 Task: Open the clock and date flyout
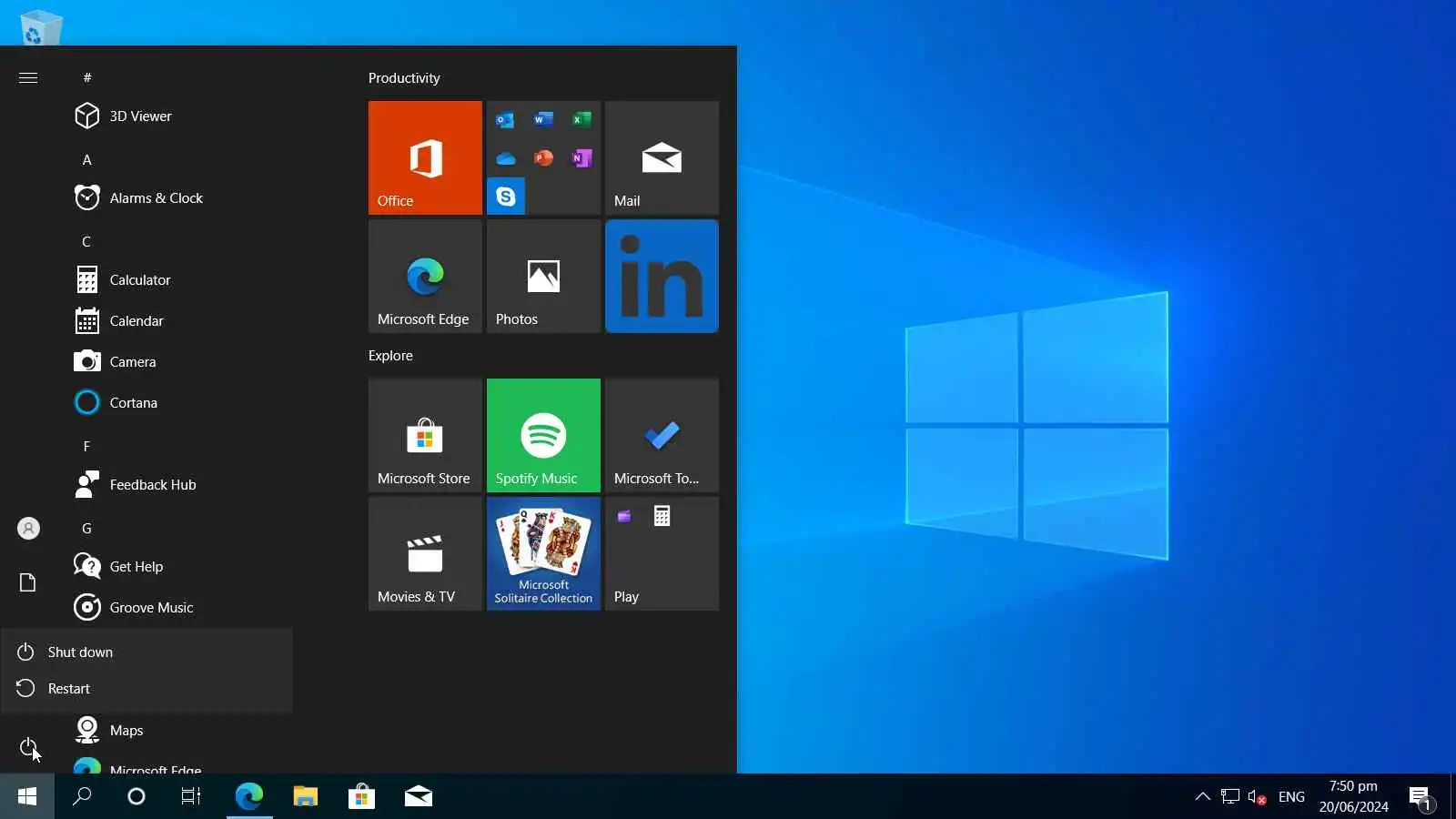click(1353, 796)
